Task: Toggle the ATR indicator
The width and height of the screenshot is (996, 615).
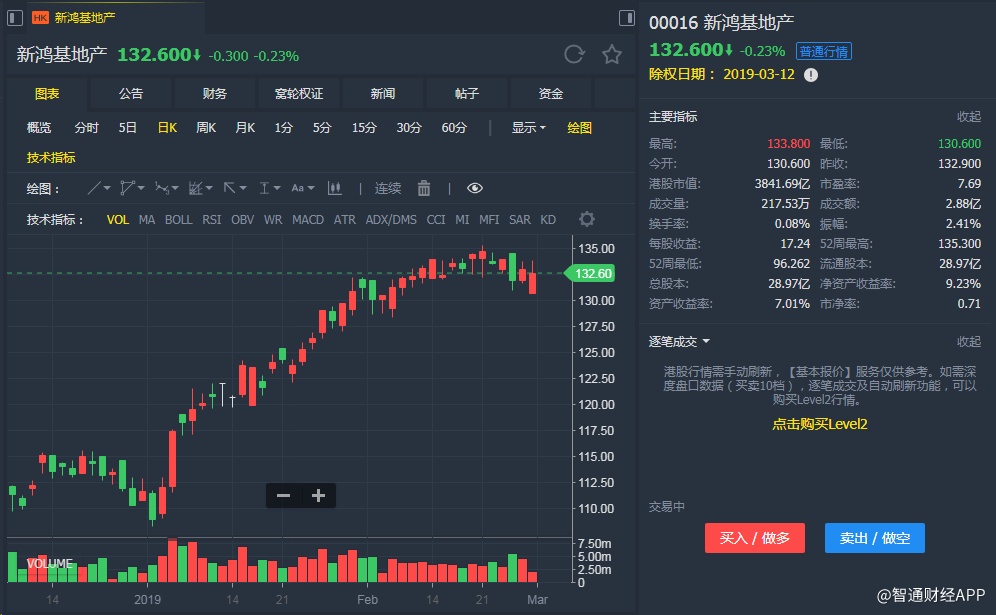Action: (x=345, y=220)
